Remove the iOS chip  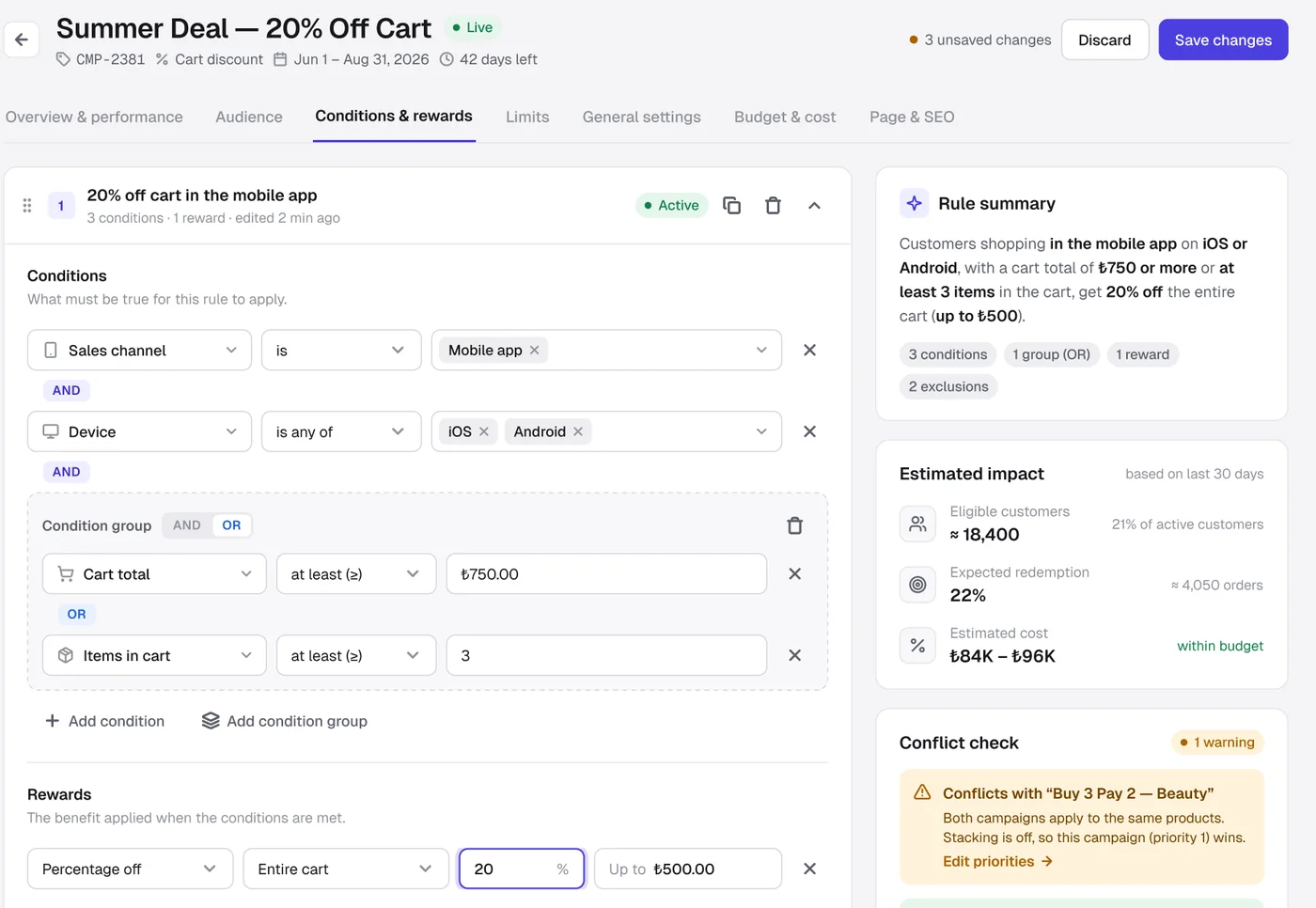pyautogui.click(x=484, y=431)
